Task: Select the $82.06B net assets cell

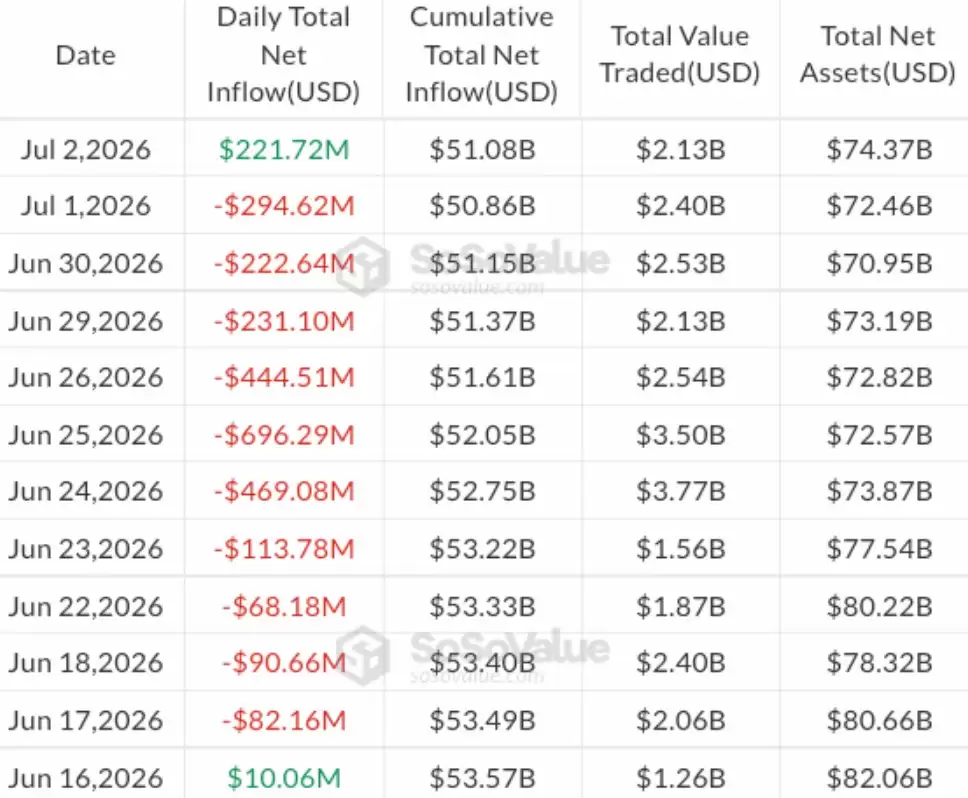Action: (879, 778)
